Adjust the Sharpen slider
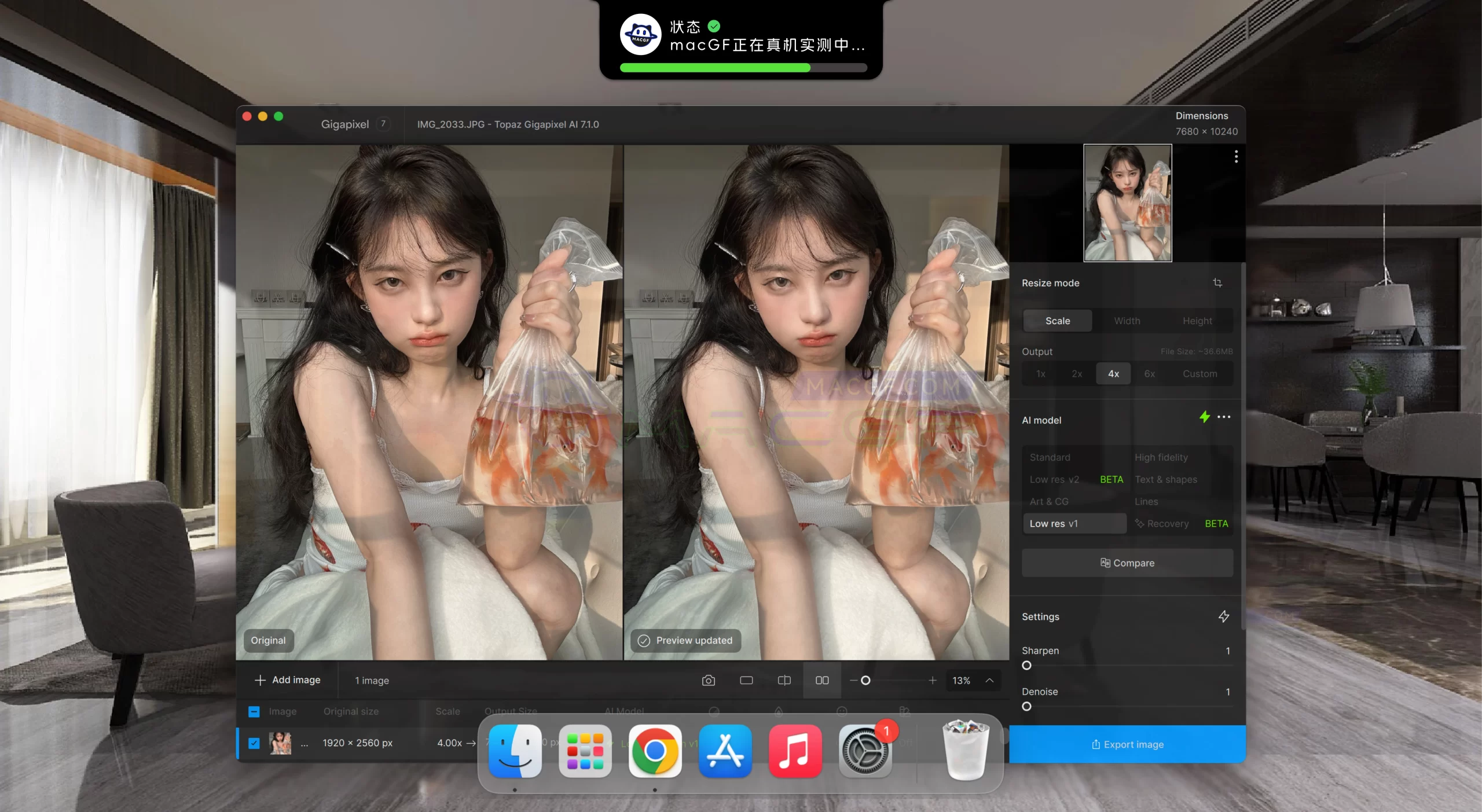This screenshot has height=812, width=1482. coord(1028,666)
